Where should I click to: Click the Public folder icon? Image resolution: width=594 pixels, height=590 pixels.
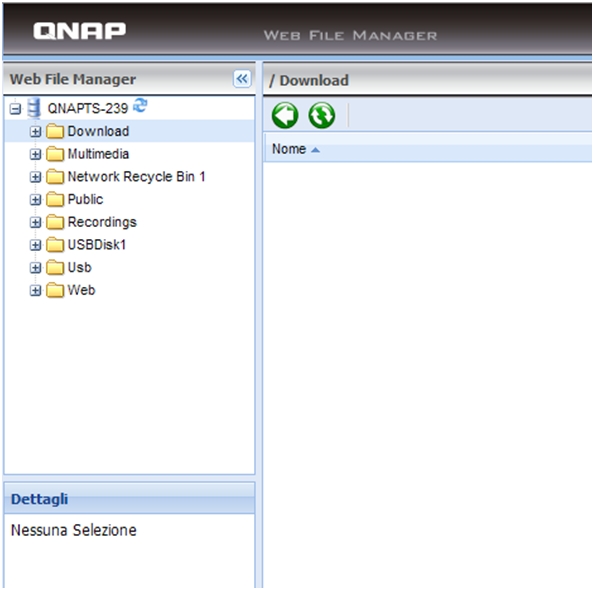tap(55, 200)
